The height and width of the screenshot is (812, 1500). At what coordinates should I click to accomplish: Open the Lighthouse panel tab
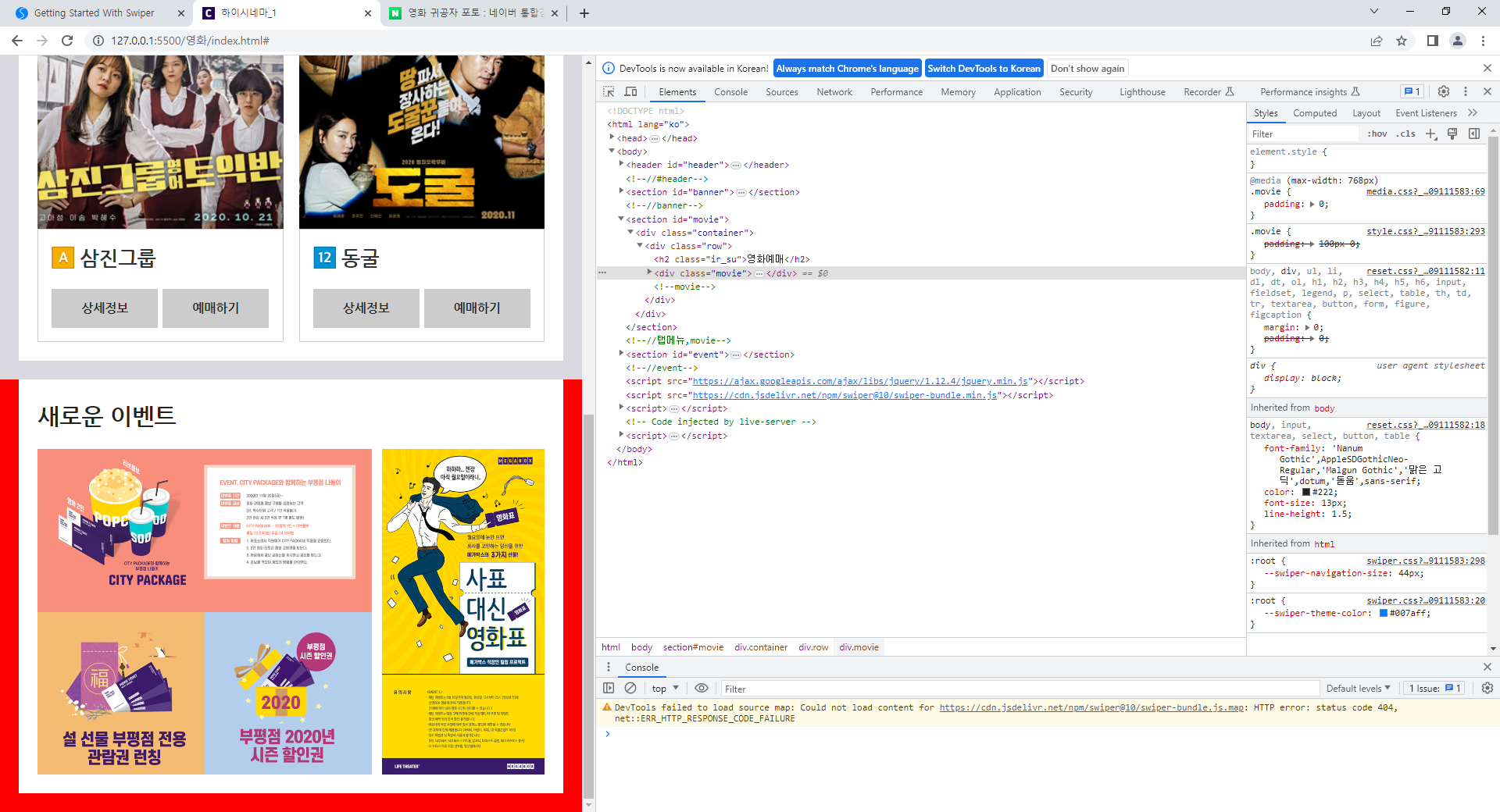1142,92
